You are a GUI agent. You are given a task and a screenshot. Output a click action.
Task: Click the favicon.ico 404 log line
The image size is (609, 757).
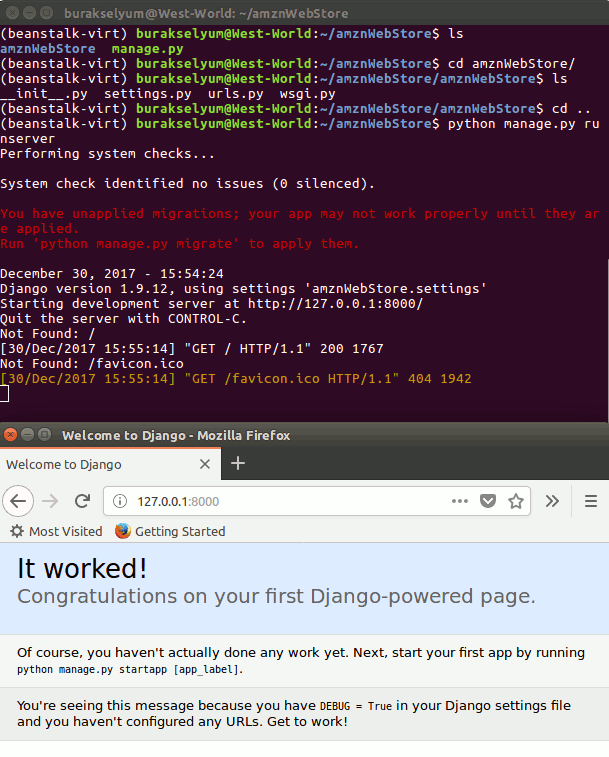(x=236, y=378)
